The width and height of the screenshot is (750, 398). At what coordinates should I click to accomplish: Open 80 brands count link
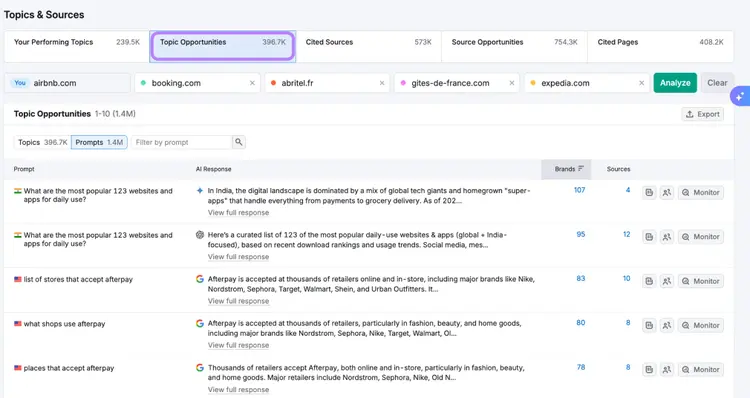click(x=581, y=323)
